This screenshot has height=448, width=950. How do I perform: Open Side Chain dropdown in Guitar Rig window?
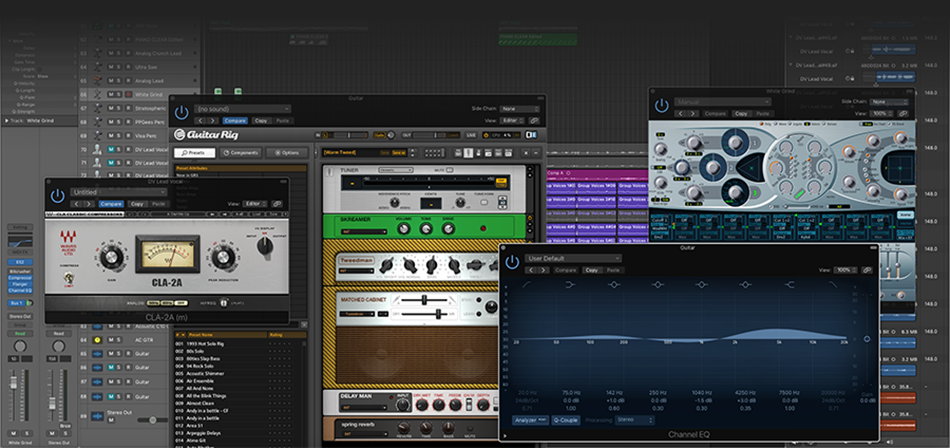(x=519, y=109)
